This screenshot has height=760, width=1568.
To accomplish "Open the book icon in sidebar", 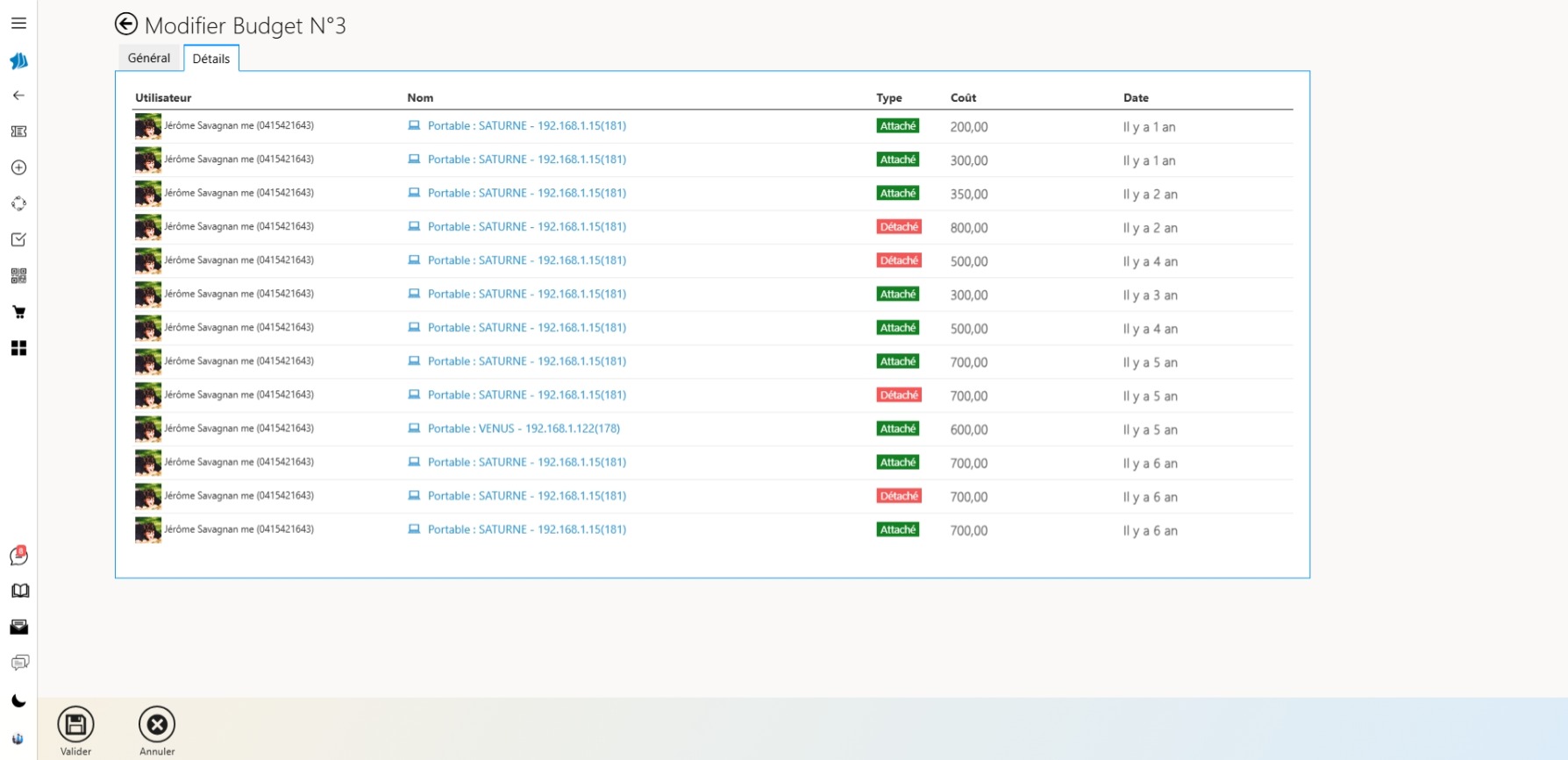I will [x=19, y=591].
